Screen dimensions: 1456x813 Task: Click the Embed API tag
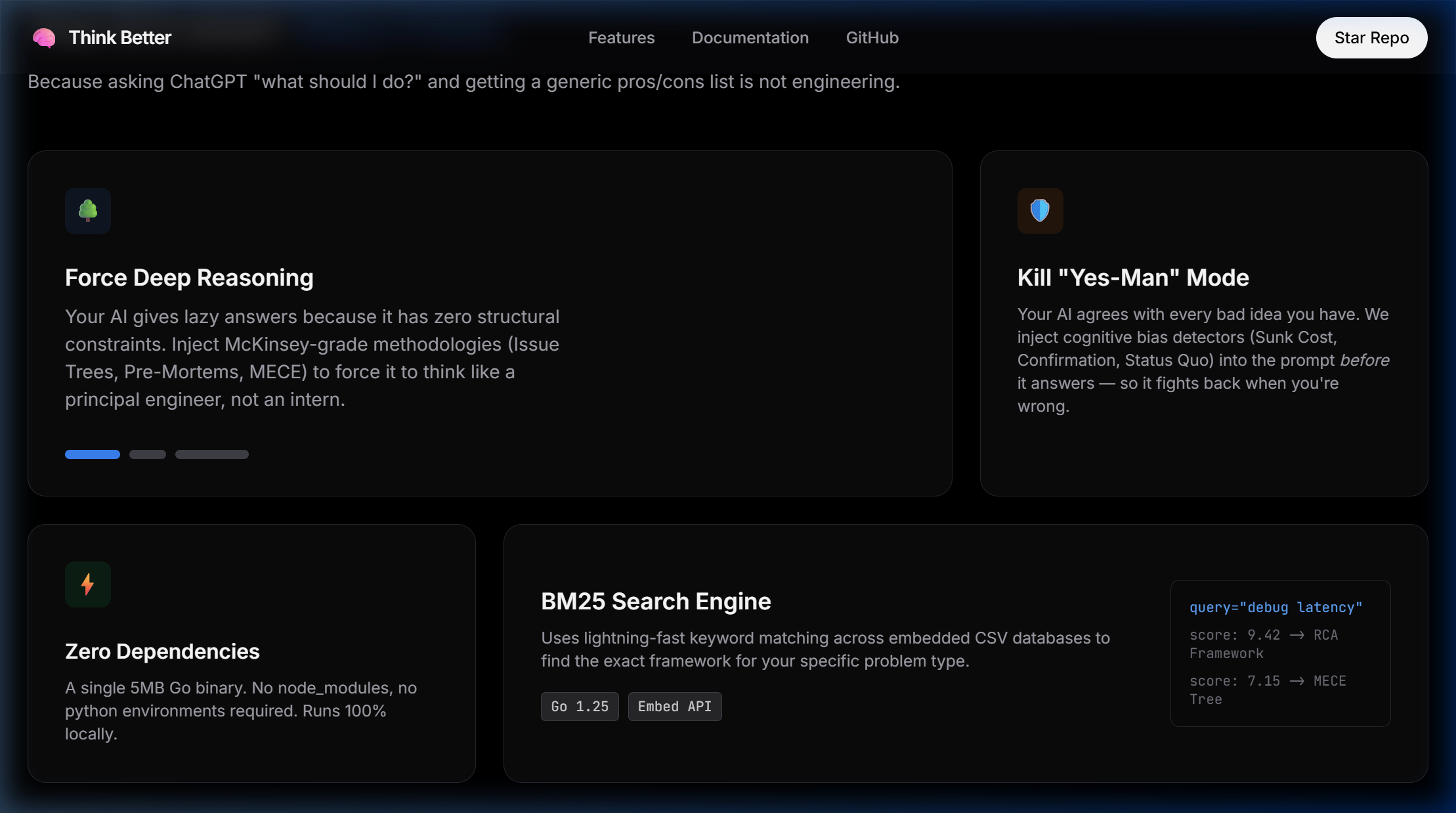click(x=675, y=707)
